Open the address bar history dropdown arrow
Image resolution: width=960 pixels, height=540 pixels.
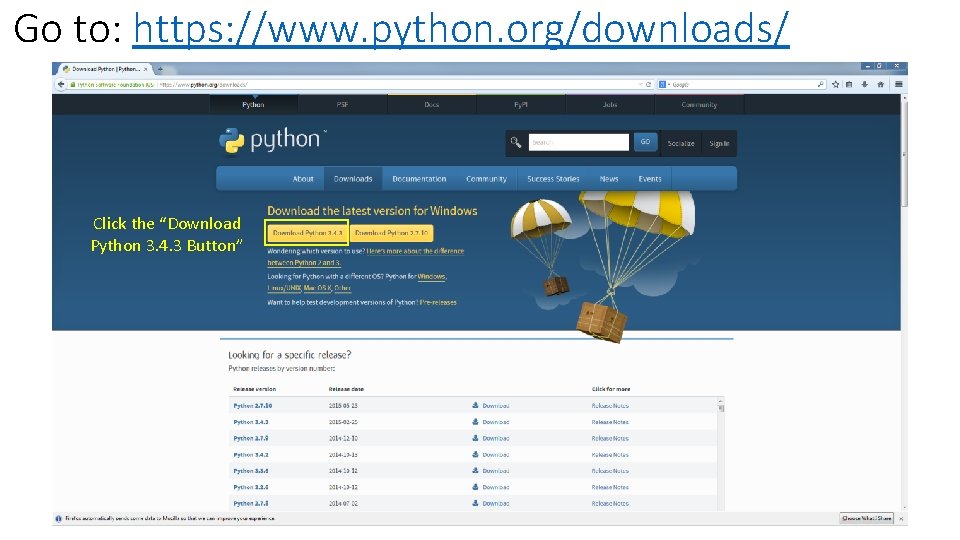coord(640,84)
